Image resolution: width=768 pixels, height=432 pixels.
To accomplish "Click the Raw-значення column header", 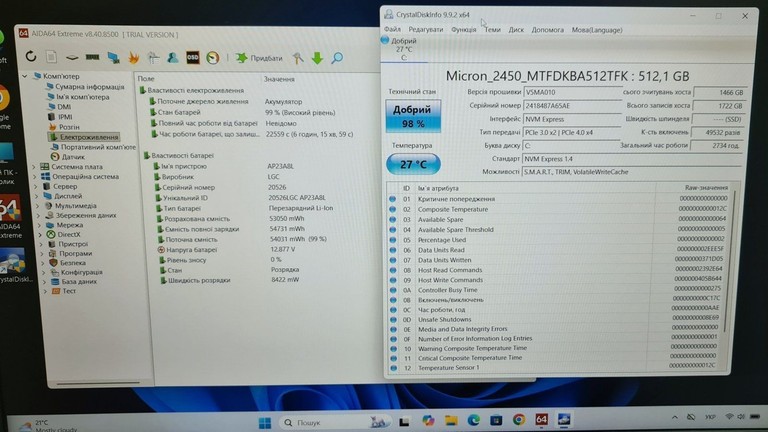I will 706,188.
